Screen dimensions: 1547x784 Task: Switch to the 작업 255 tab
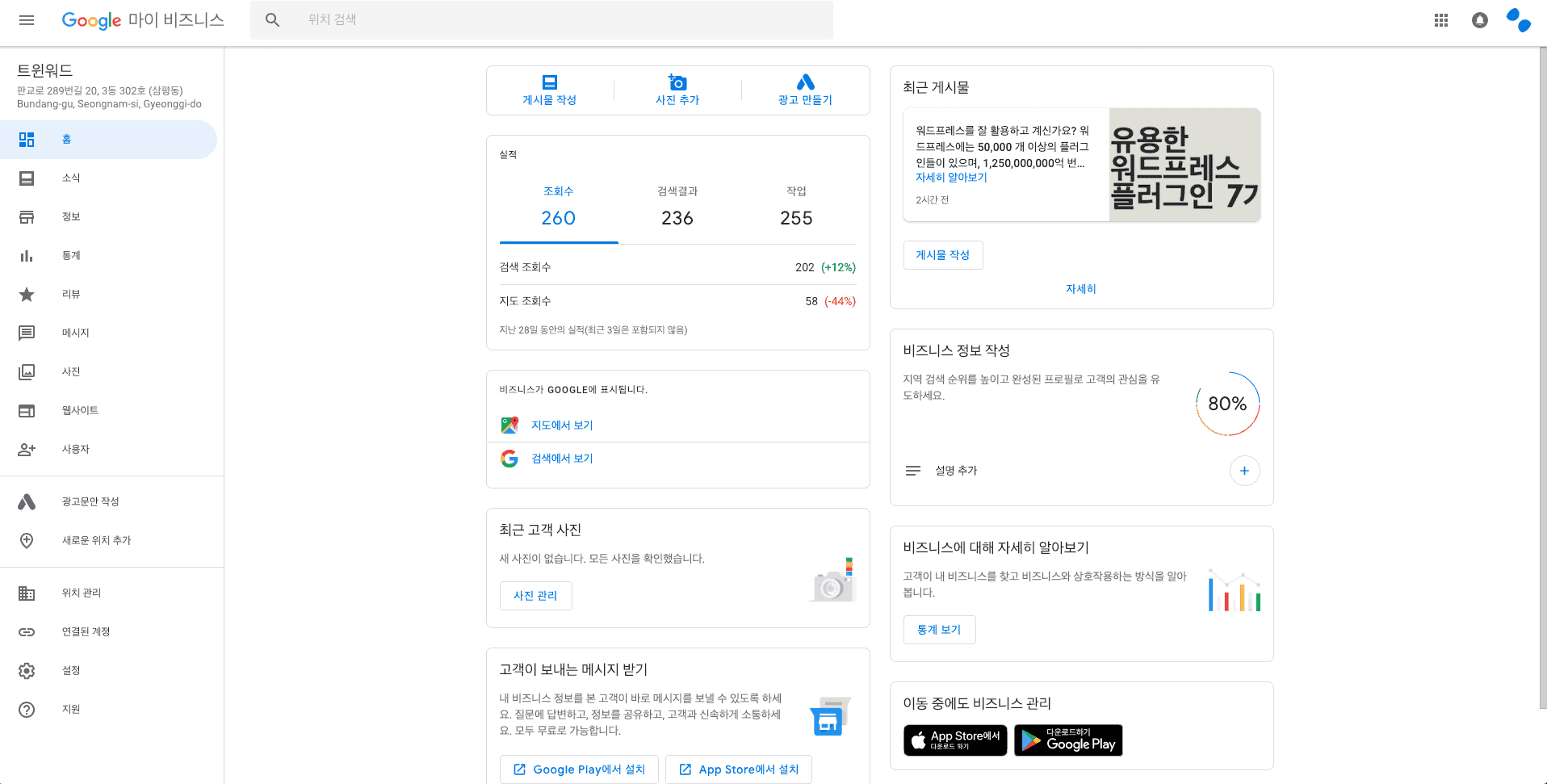coord(796,208)
